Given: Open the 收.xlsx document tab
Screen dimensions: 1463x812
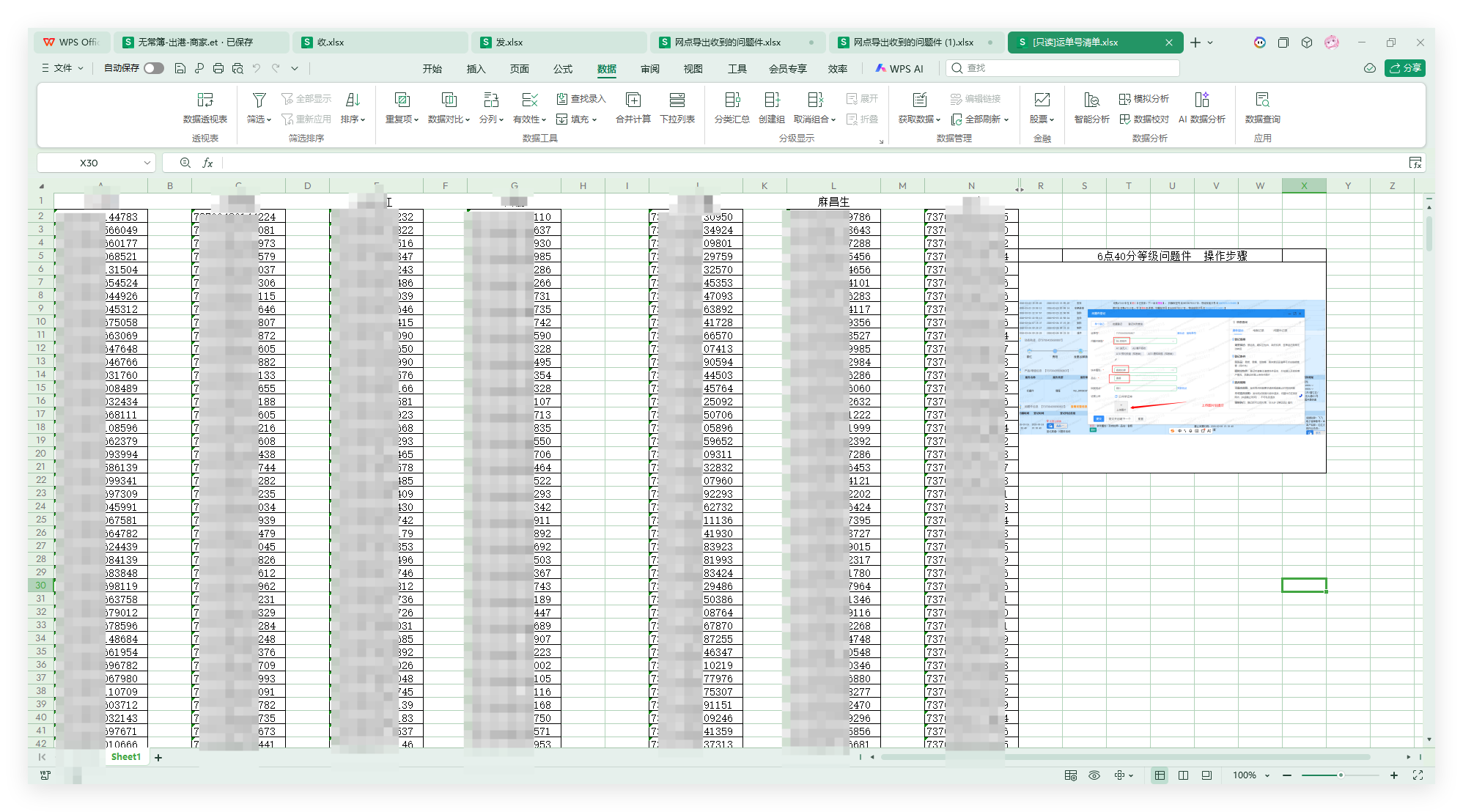Looking at the screenshot, I should point(331,43).
